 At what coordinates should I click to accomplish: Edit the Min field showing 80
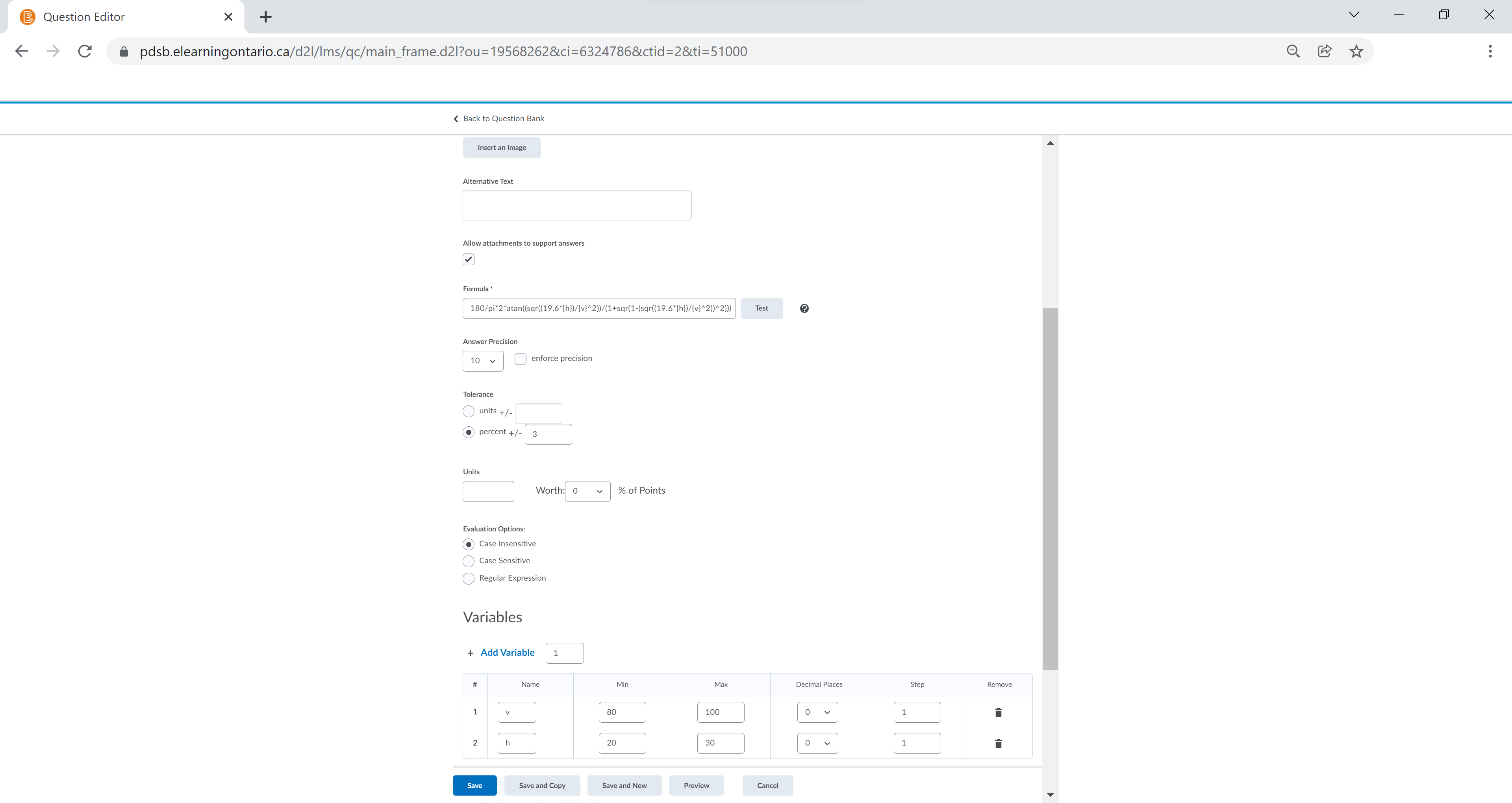coord(622,712)
